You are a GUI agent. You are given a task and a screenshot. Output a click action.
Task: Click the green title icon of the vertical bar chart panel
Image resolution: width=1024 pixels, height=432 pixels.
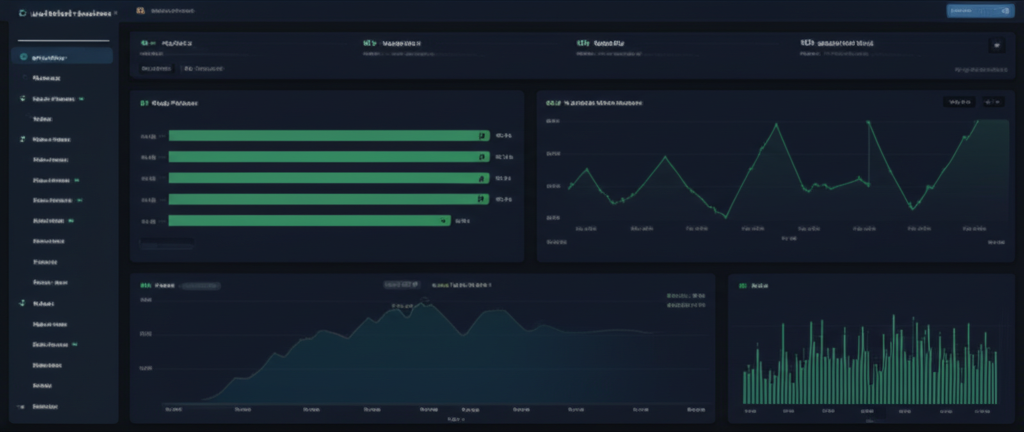click(x=743, y=285)
